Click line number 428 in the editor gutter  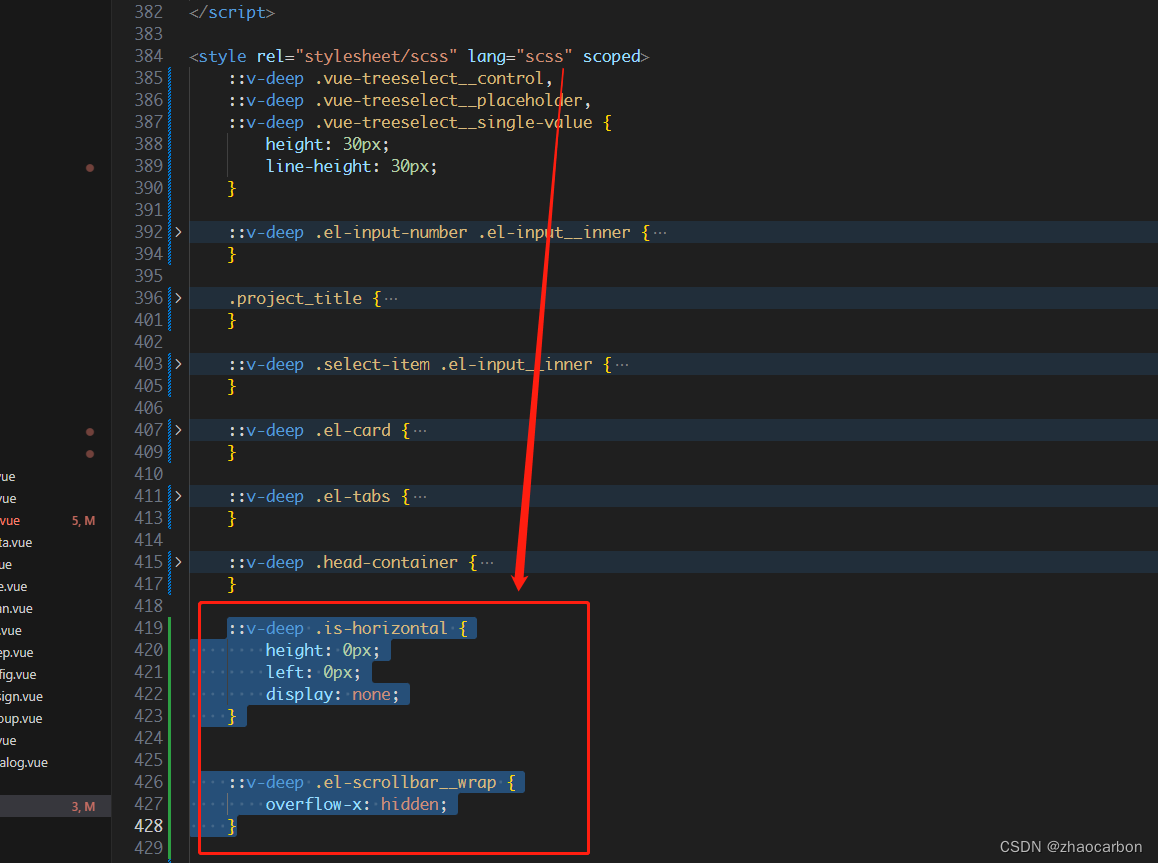coord(148,826)
